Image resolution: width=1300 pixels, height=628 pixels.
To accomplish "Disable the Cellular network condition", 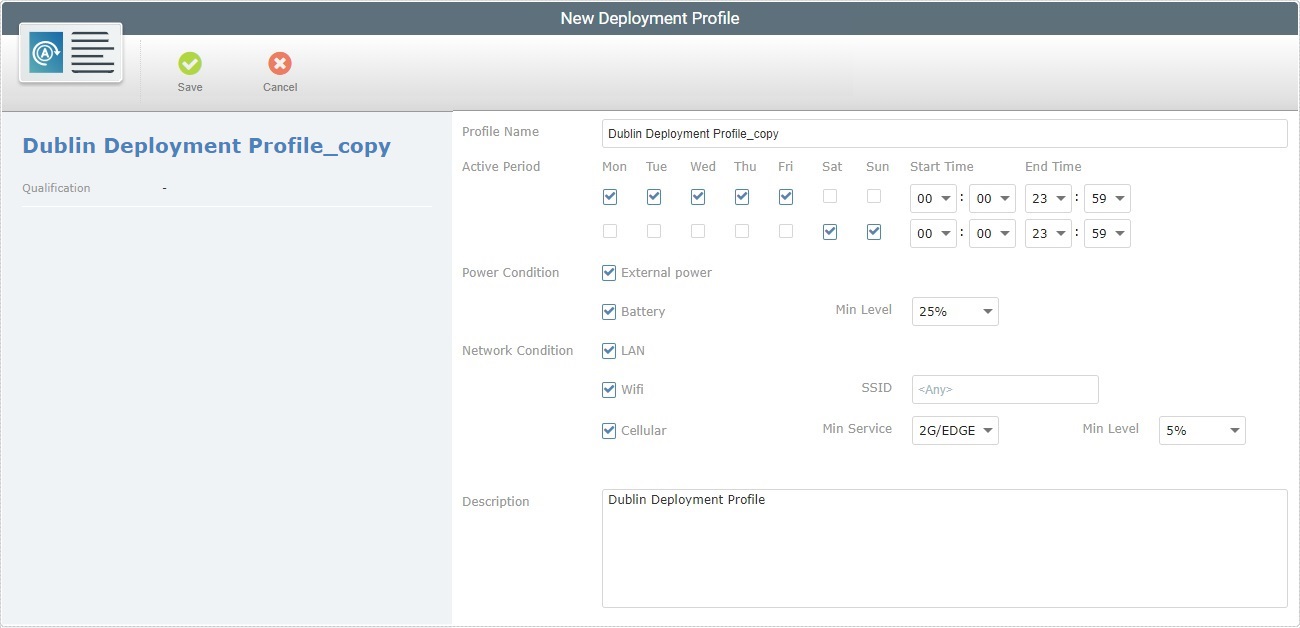I will click(609, 430).
